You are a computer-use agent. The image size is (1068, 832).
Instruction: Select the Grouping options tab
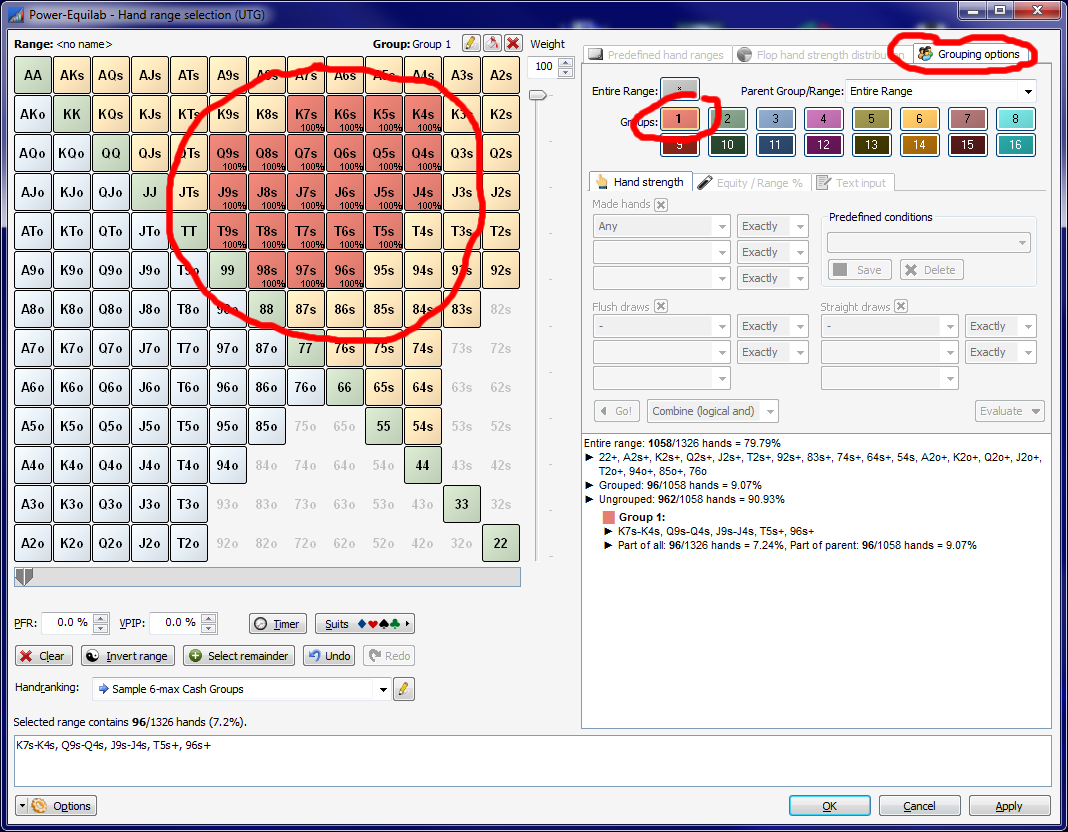tap(969, 54)
